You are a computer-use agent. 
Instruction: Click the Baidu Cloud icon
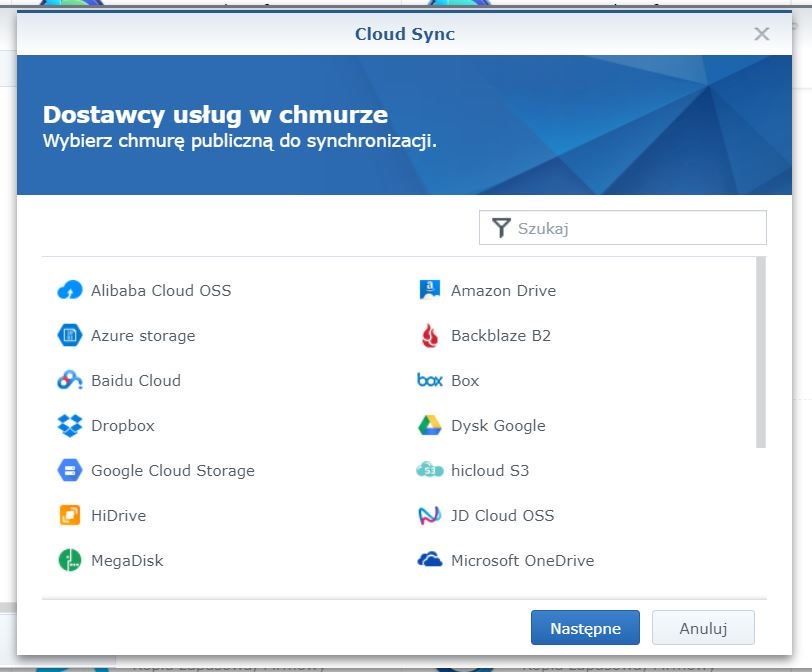click(x=69, y=381)
